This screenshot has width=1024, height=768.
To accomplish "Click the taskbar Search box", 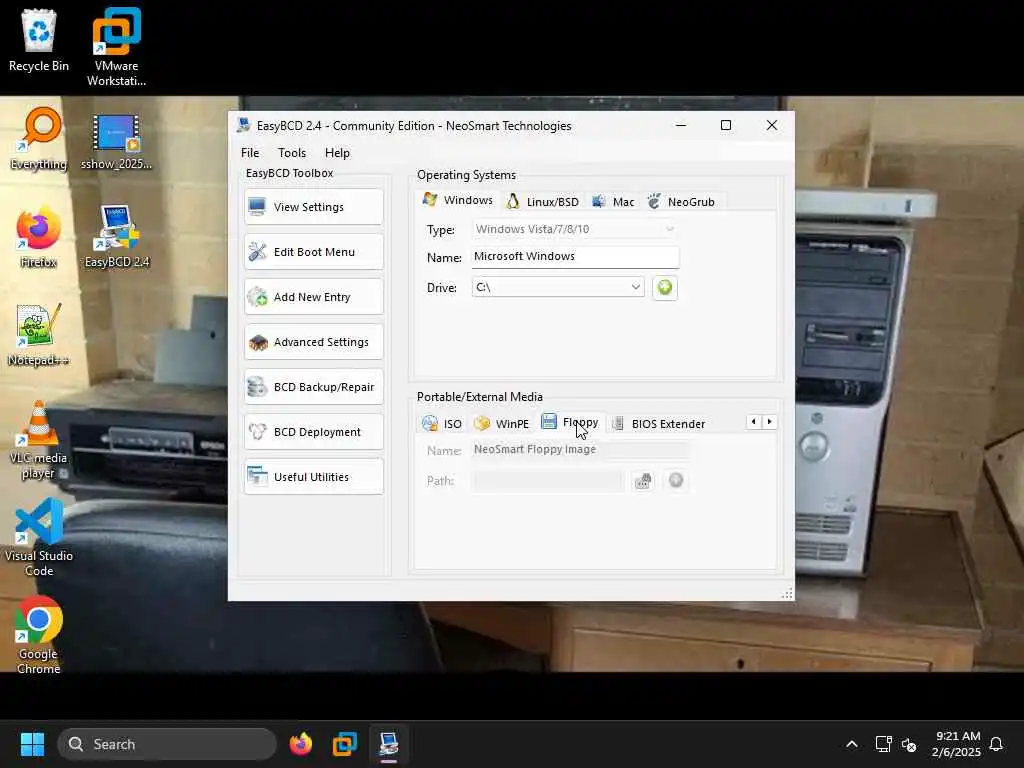I will [167, 744].
